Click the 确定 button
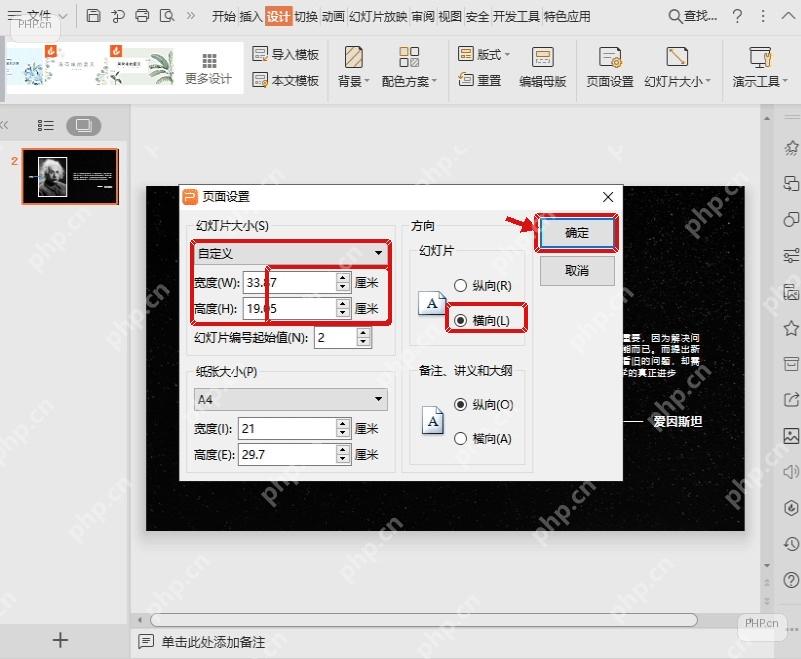The width and height of the screenshot is (801, 659). (x=577, y=233)
